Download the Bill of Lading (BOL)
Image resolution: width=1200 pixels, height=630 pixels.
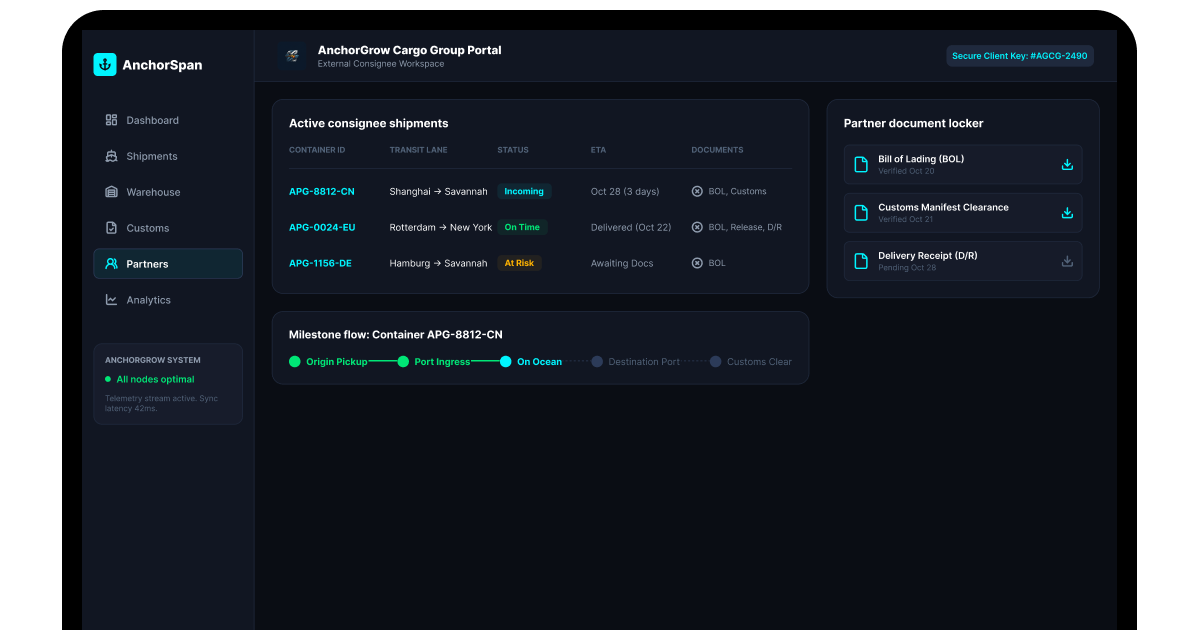click(x=1067, y=164)
